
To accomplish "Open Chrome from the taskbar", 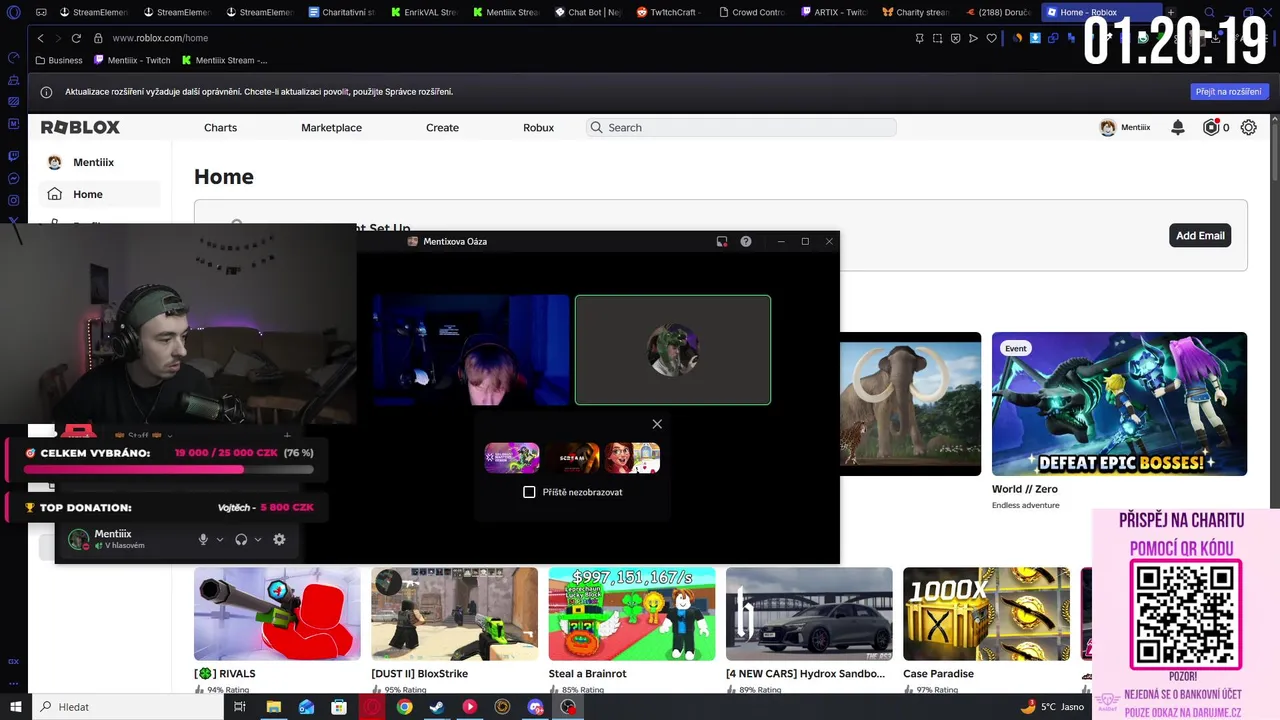I will pos(404,707).
